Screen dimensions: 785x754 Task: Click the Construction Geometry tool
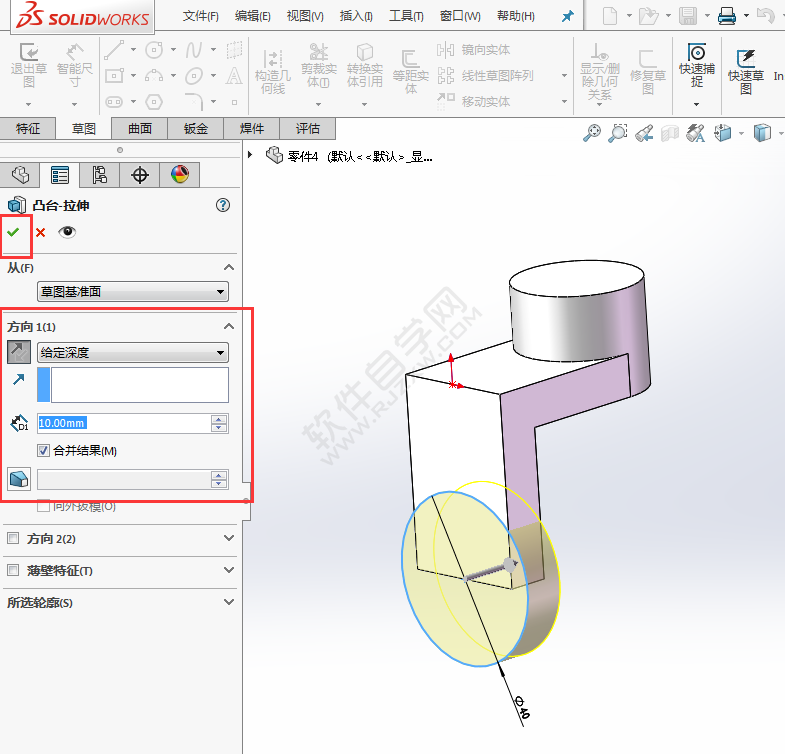click(x=272, y=72)
